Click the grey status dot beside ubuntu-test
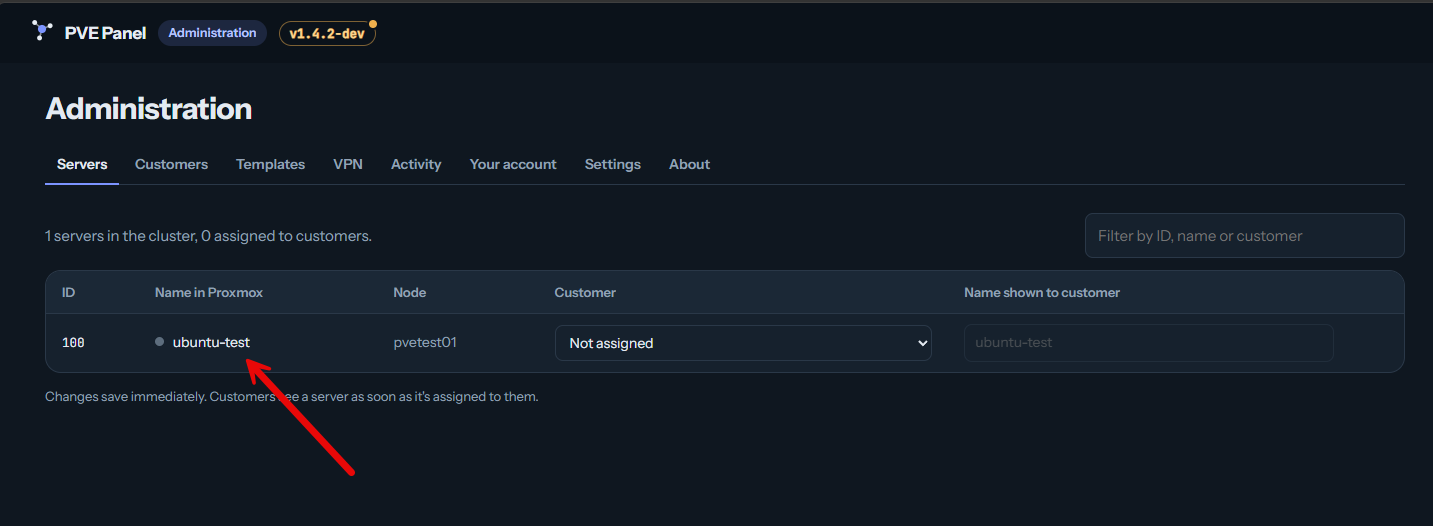Screen dimensions: 1433x526 pos(159,342)
